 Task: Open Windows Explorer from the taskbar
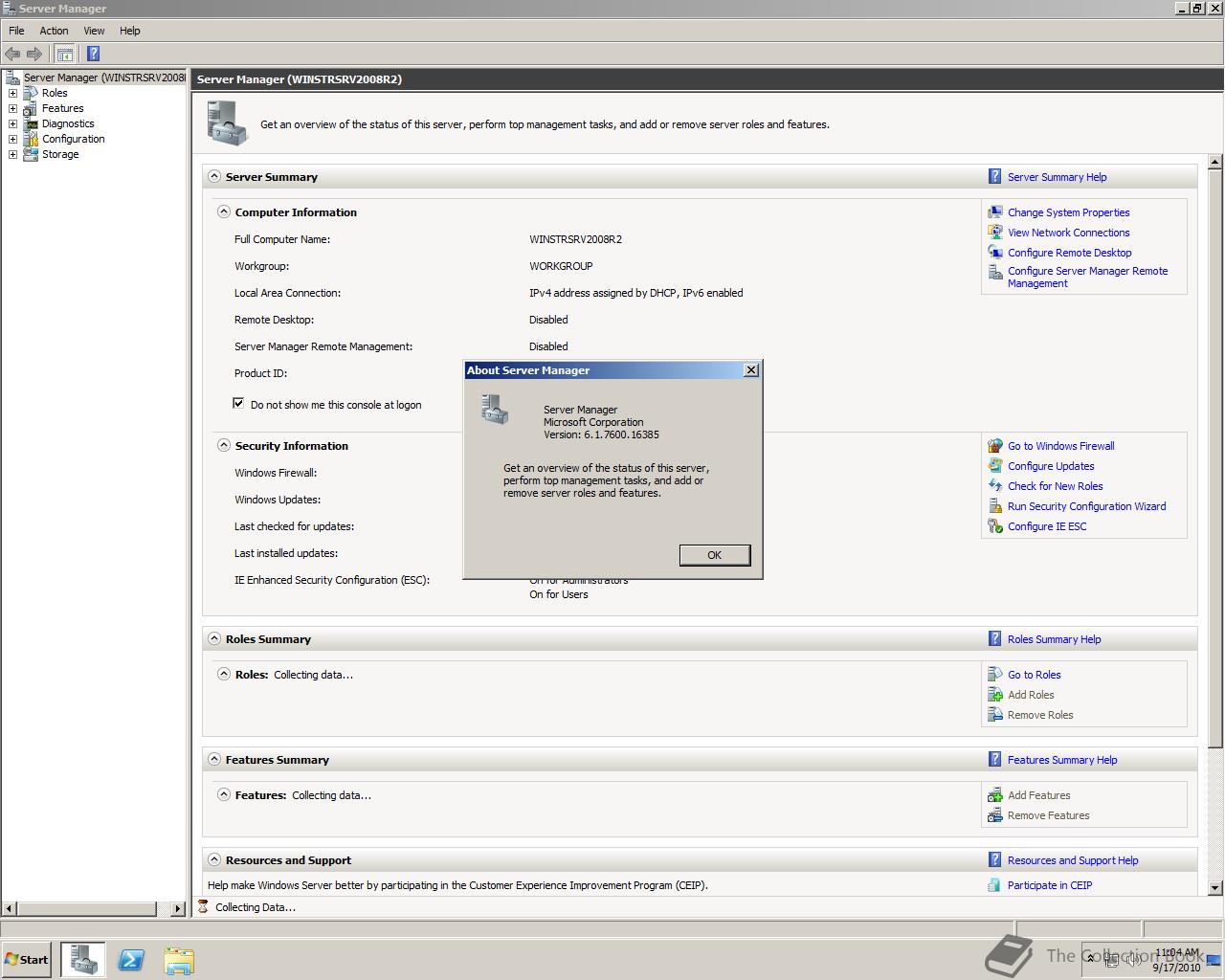click(x=179, y=959)
